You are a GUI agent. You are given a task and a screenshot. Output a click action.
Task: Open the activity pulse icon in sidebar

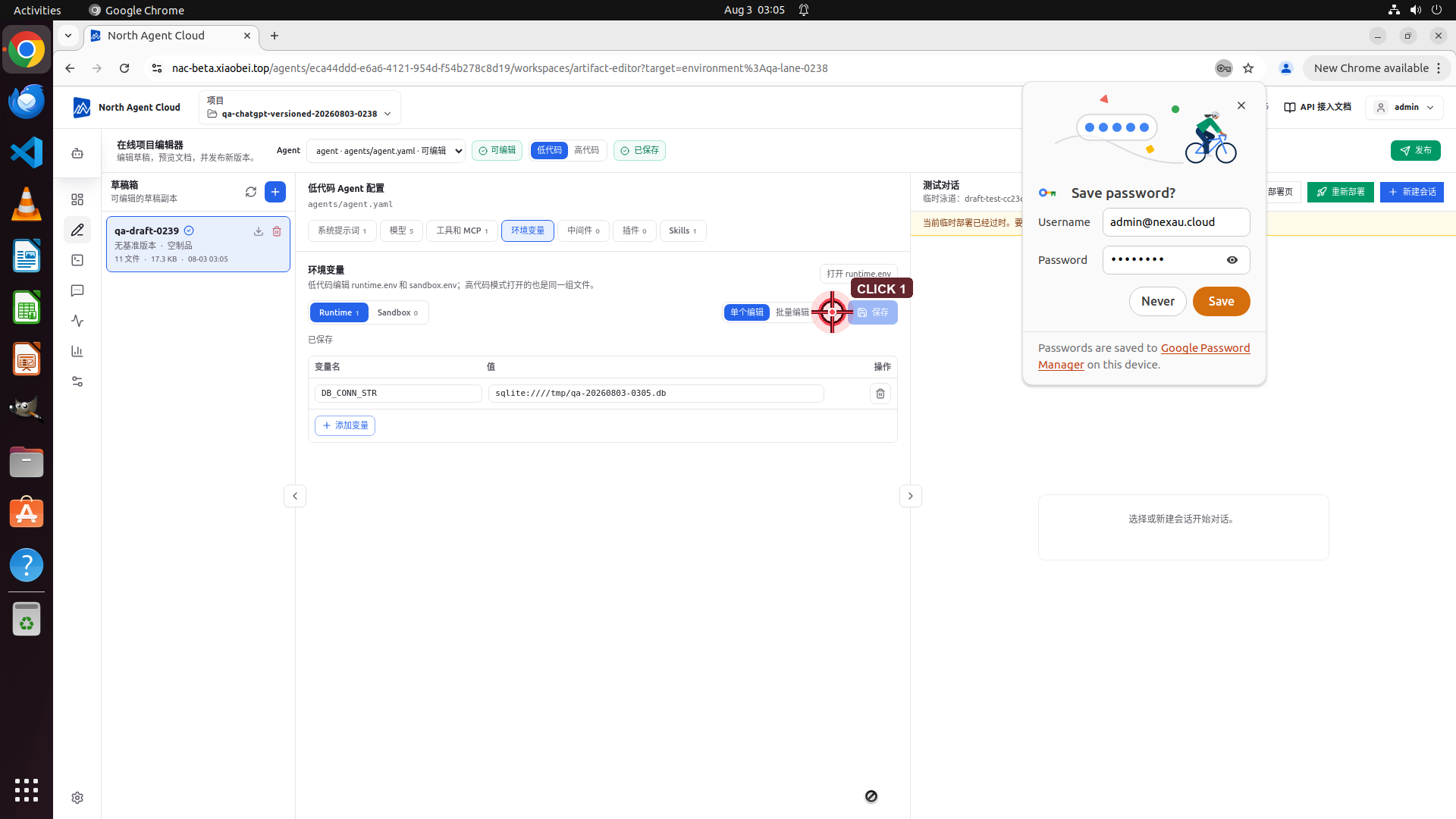(x=77, y=321)
